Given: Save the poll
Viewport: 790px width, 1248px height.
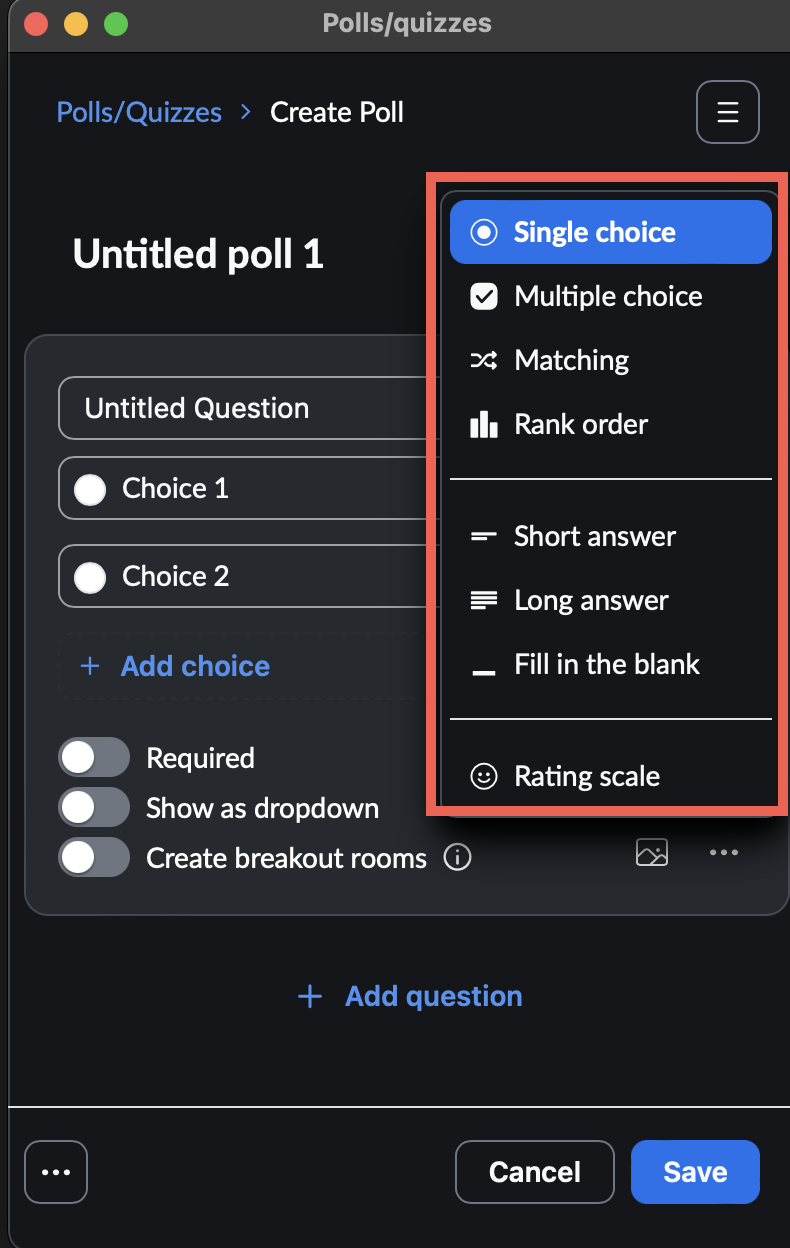Looking at the screenshot, I should click(695, 1171).
